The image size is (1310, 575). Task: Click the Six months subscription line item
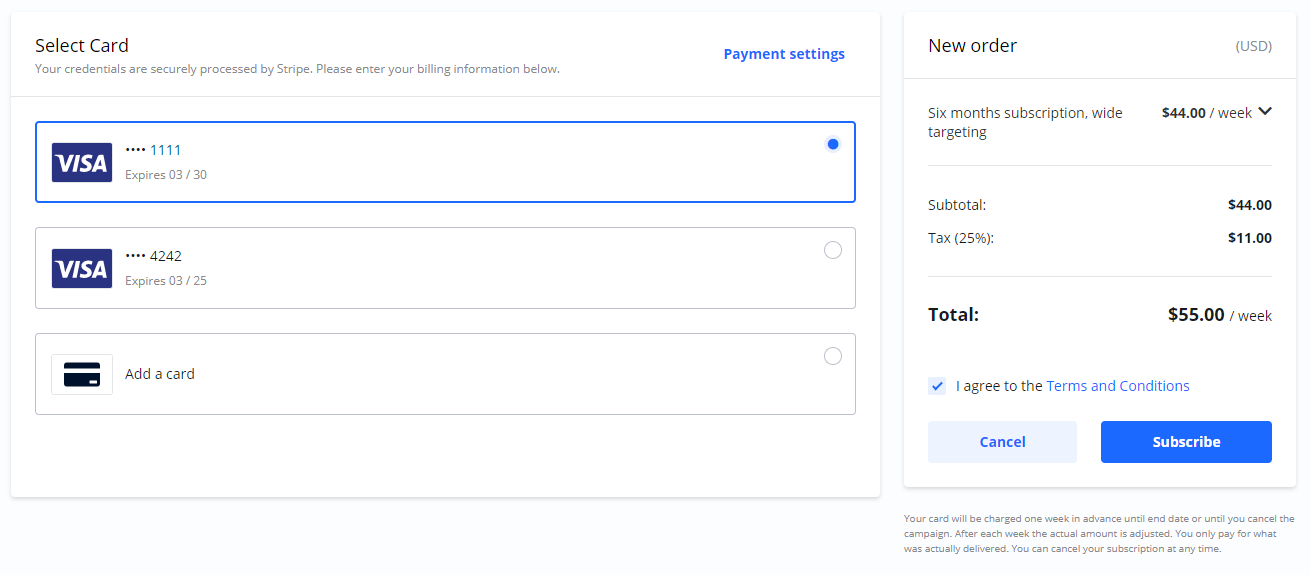click(x=1025, y=122)
